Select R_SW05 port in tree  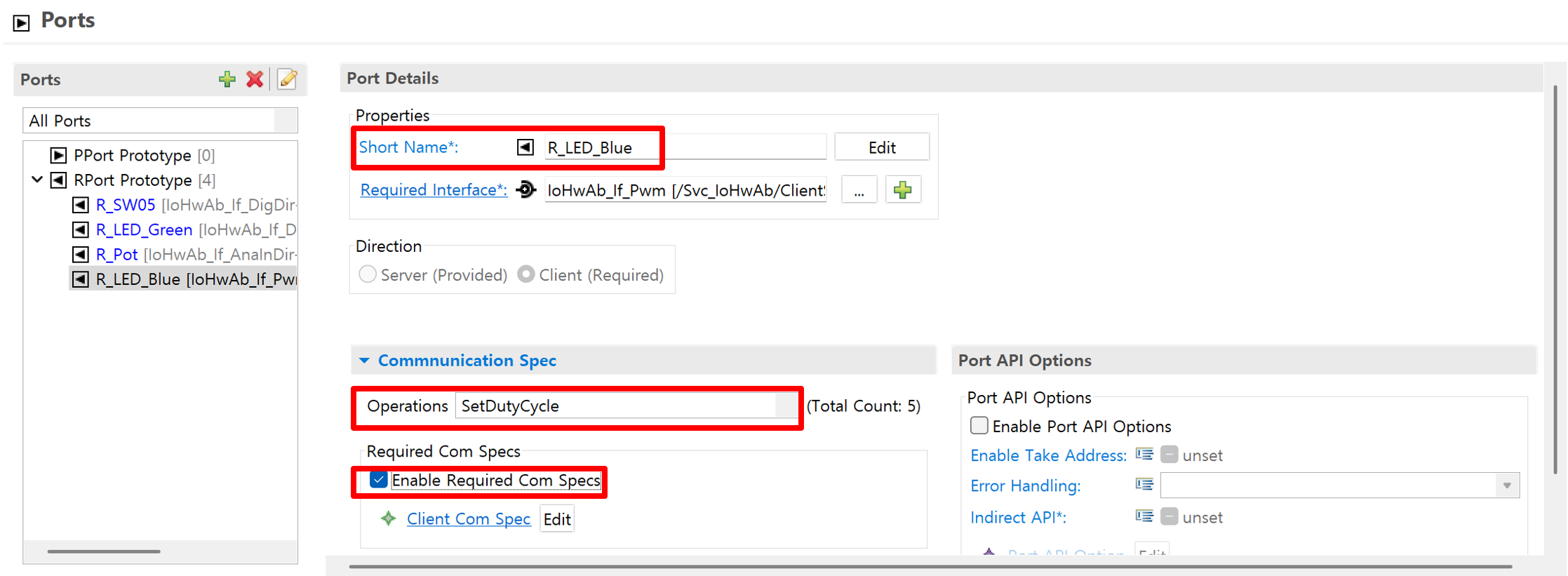125,205
